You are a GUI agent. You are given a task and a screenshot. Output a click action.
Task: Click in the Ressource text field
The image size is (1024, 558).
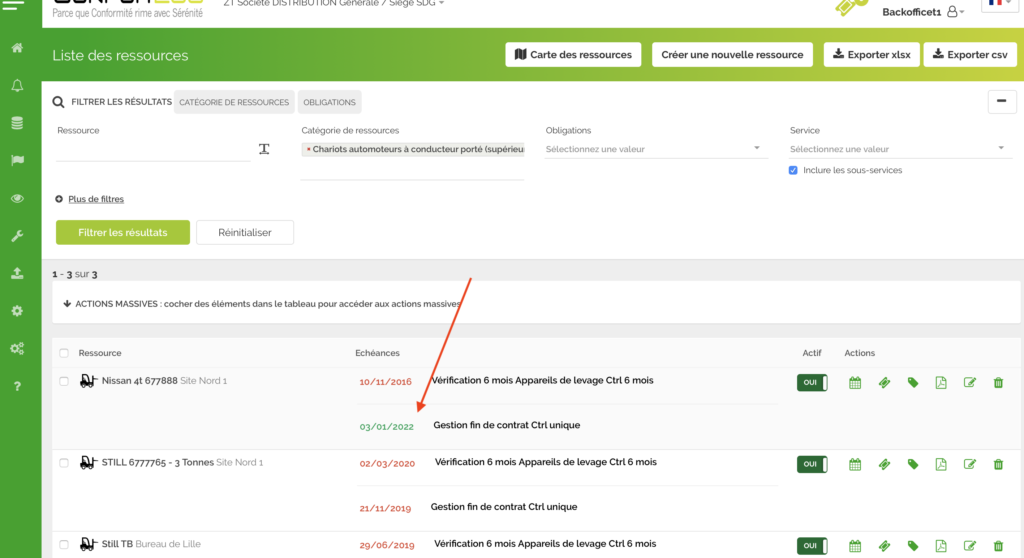pyautogui.click(x=152, y=149)
